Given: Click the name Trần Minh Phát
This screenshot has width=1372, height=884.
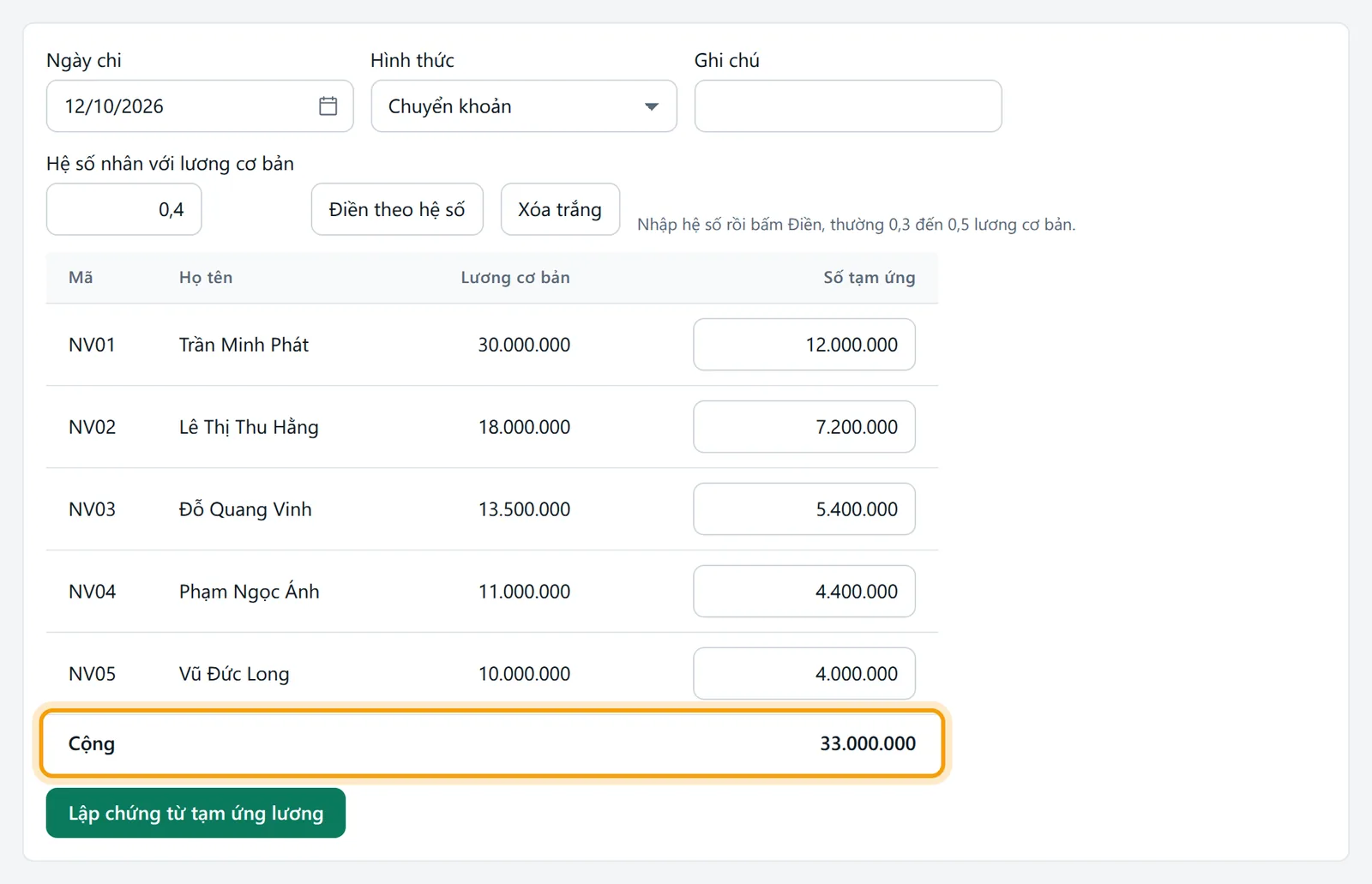Looking at the screenshot, I should [x=244, y=345].
